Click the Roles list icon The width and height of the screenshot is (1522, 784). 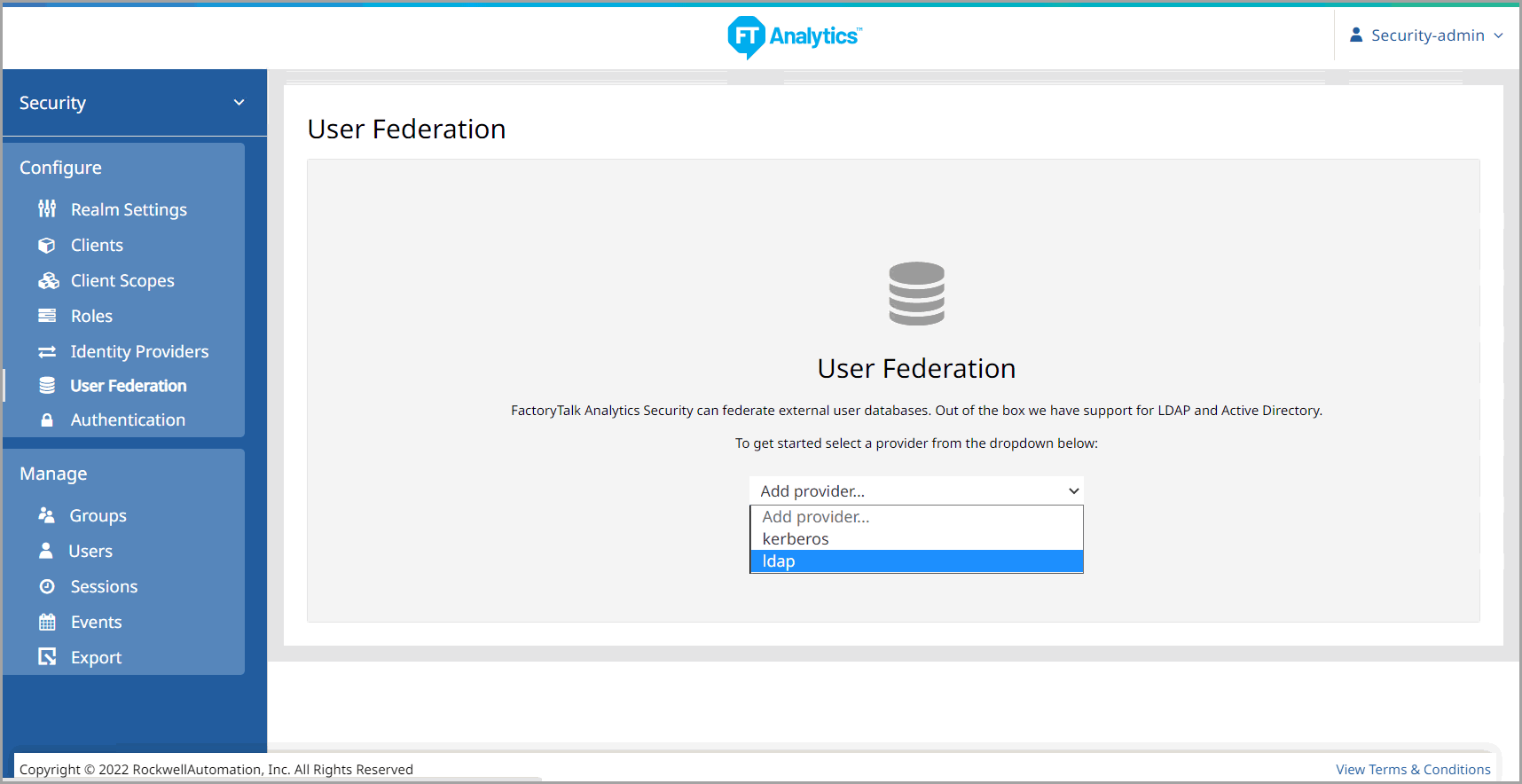pos(47,316)
